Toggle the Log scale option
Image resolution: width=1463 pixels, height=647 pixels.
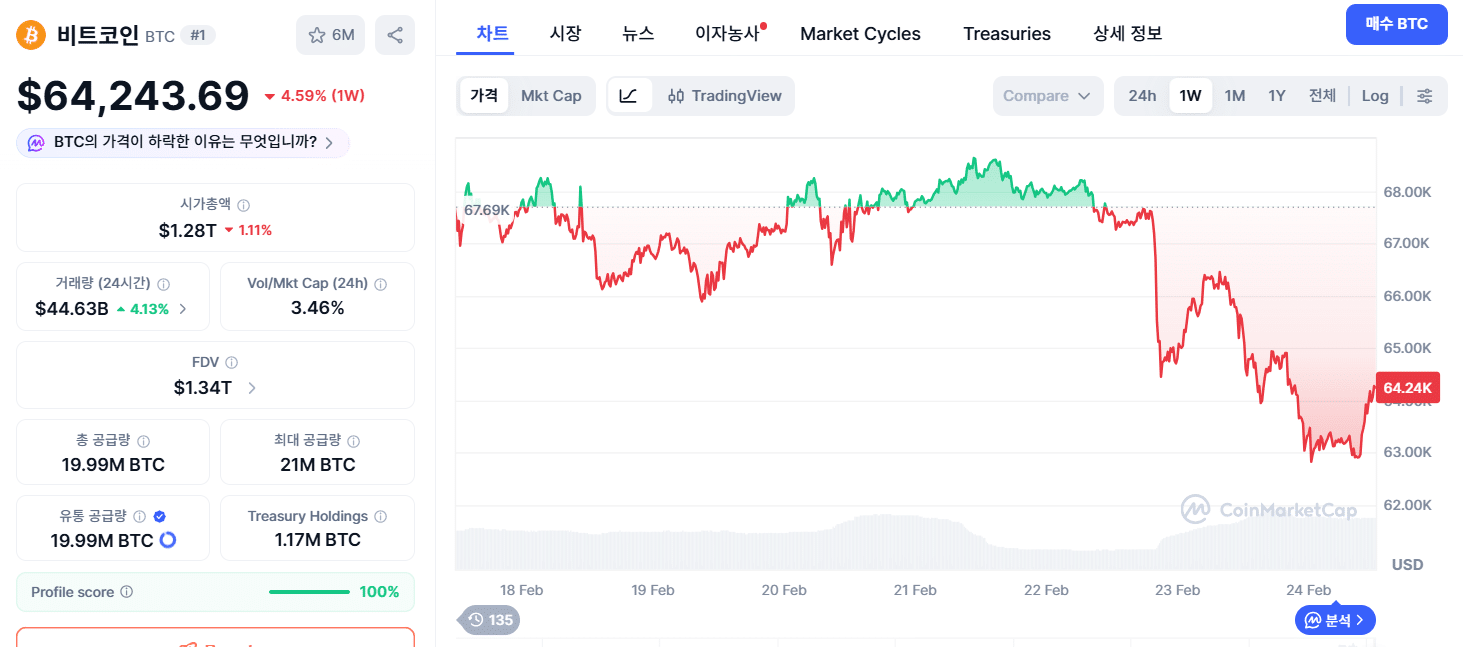tap(1375, 96)
